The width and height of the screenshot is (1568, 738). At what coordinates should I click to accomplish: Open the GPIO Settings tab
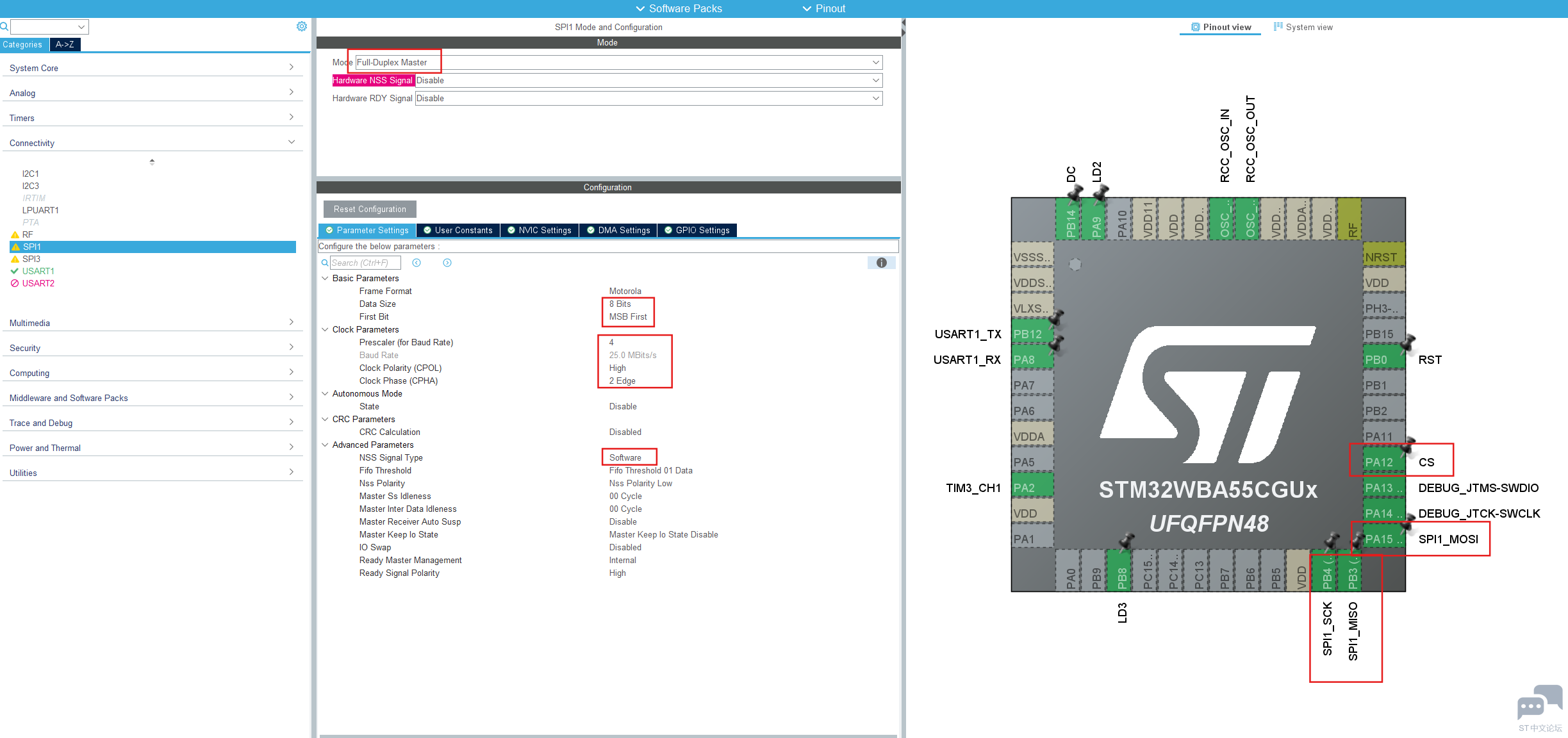point(697,230)
